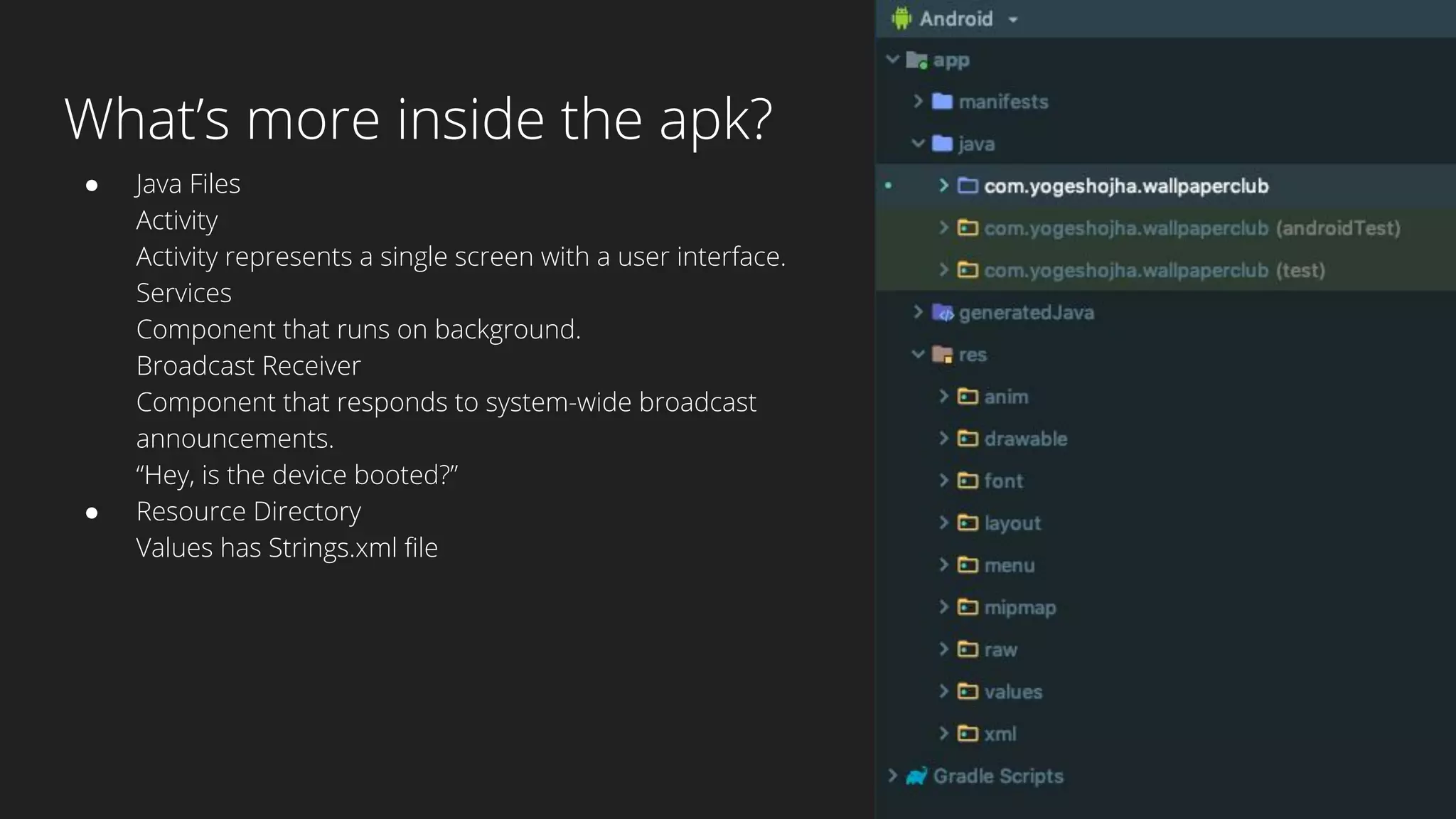Click the anim folder icon
This screenshot has width=1456, height=819.
[x=968, y=396]
